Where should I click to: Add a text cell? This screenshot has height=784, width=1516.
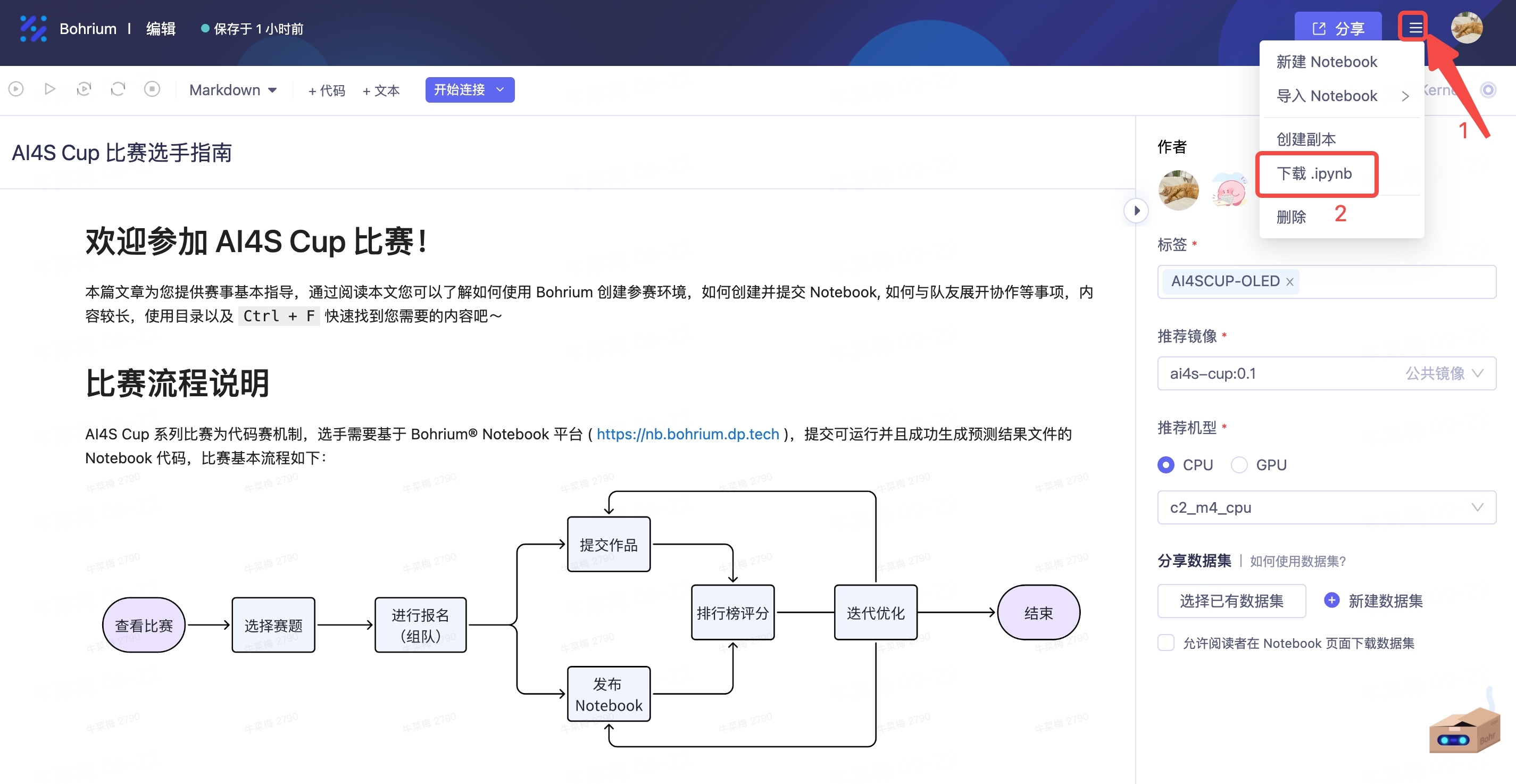(x=381, y=90)
